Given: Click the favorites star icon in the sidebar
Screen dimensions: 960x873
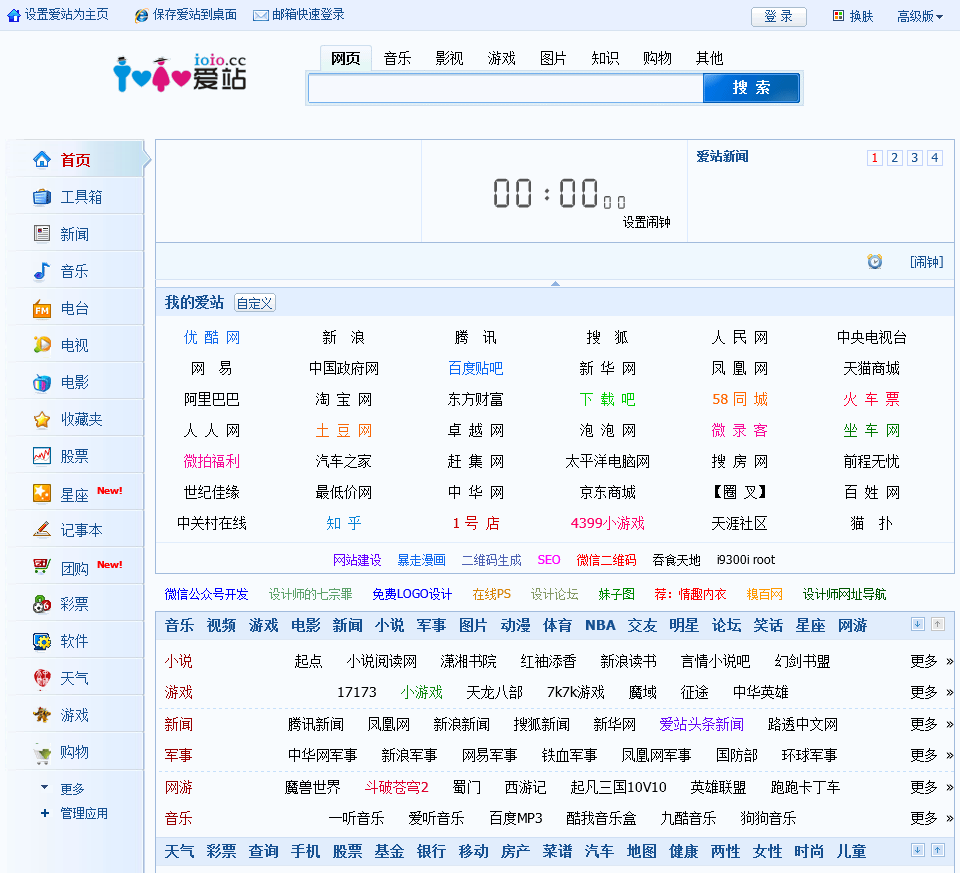Looking at the screenshot, I should pyautogui.click(x=42, y=419).
